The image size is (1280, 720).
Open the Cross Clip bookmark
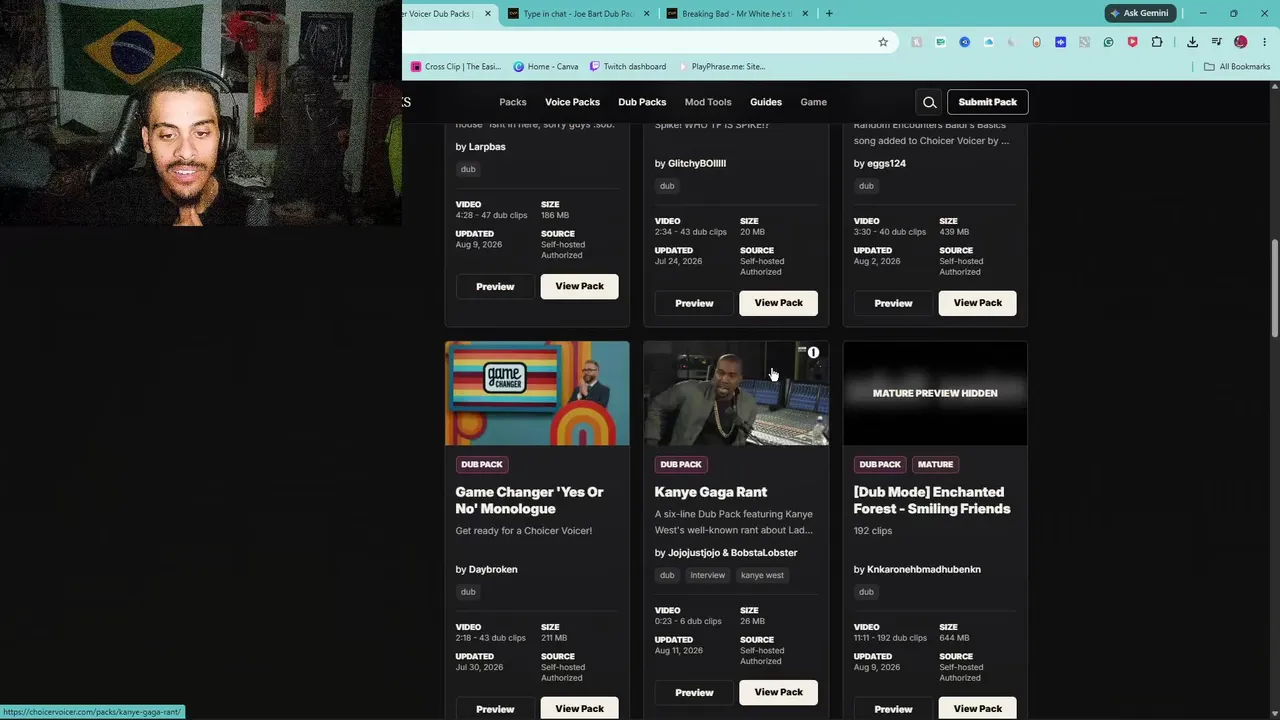click(456, 67)
